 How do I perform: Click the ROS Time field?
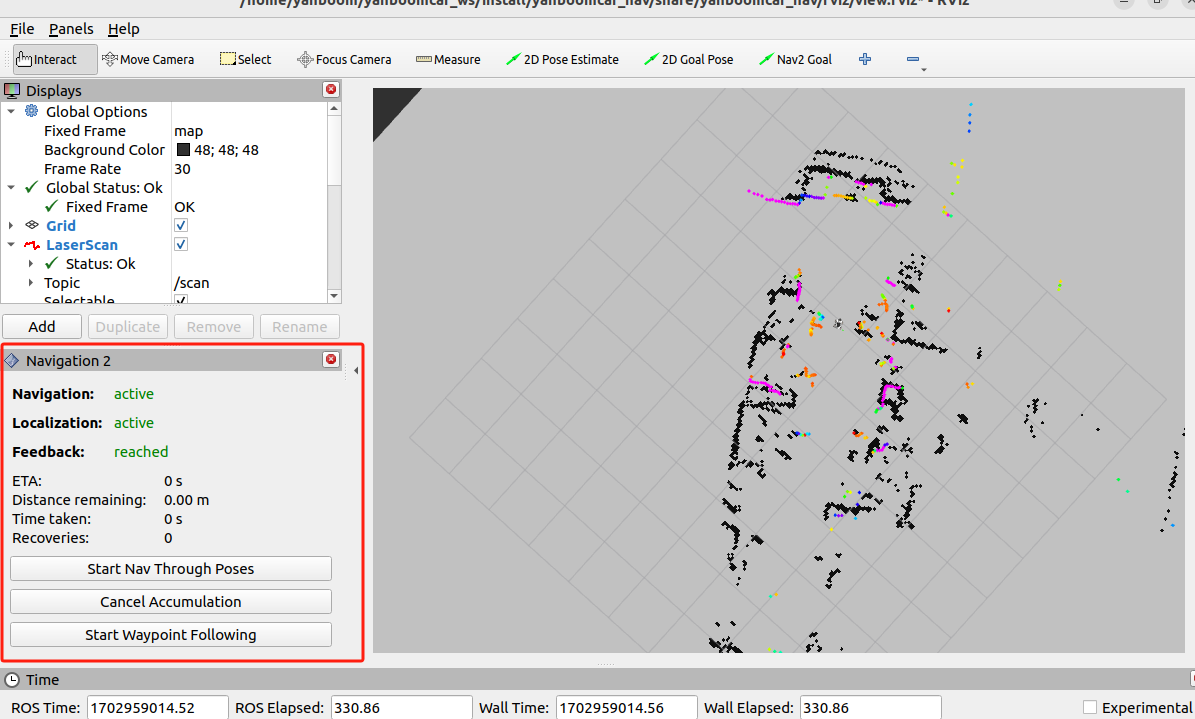pos(158,708)
